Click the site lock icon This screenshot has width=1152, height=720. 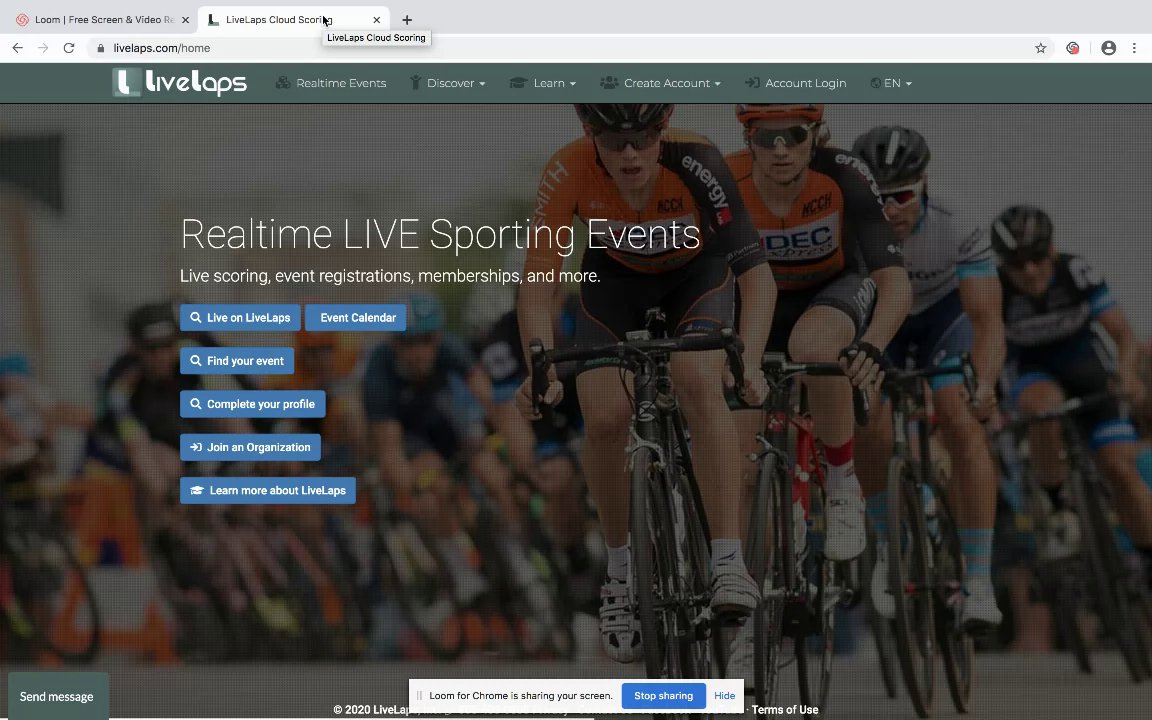[x=101, y=48]
